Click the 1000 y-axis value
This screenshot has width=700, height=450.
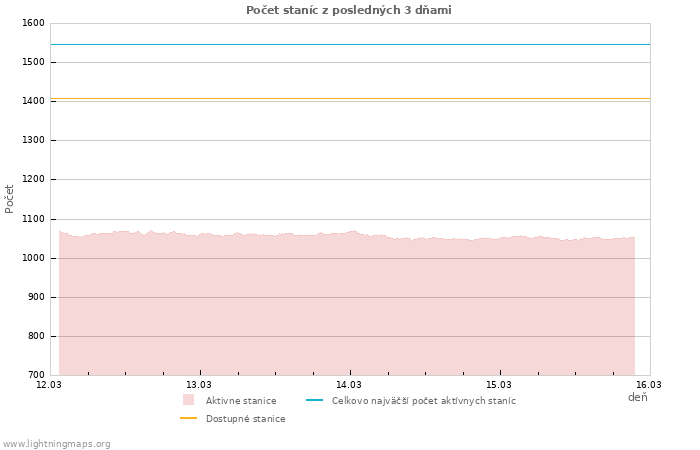click(x=32, y=258)
